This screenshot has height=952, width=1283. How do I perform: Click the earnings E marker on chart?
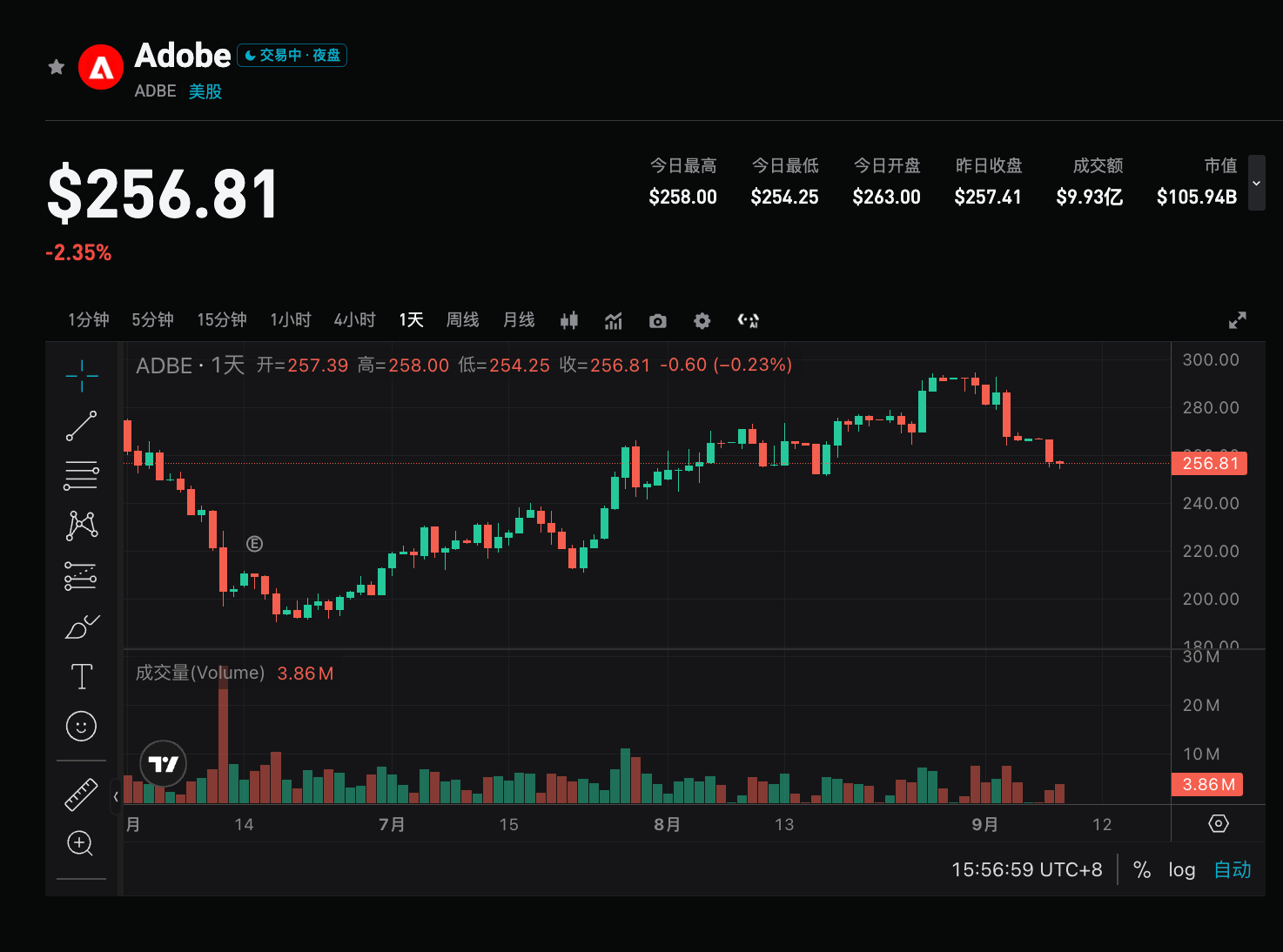[x=254, y=544]
